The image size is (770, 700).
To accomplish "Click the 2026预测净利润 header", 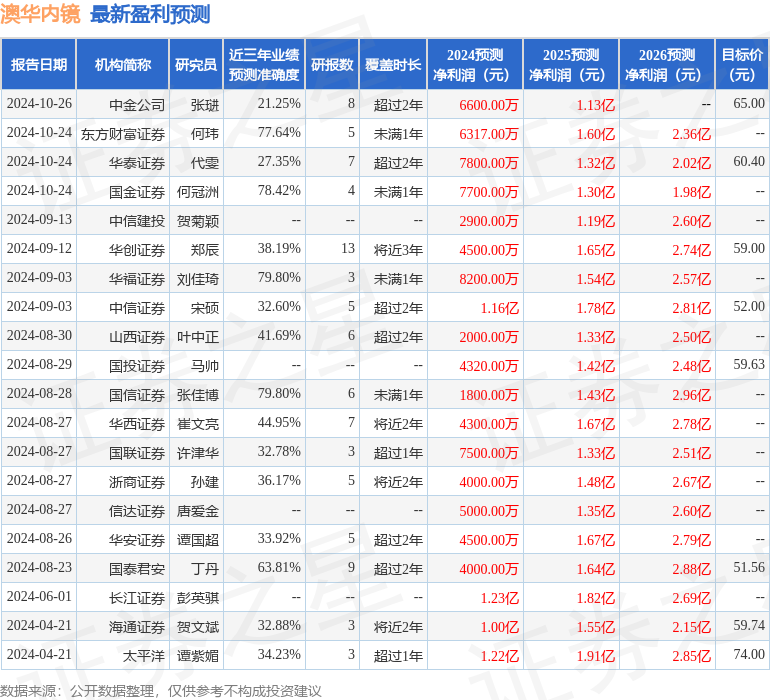I will pyautogui.click(x=667, y=64).
